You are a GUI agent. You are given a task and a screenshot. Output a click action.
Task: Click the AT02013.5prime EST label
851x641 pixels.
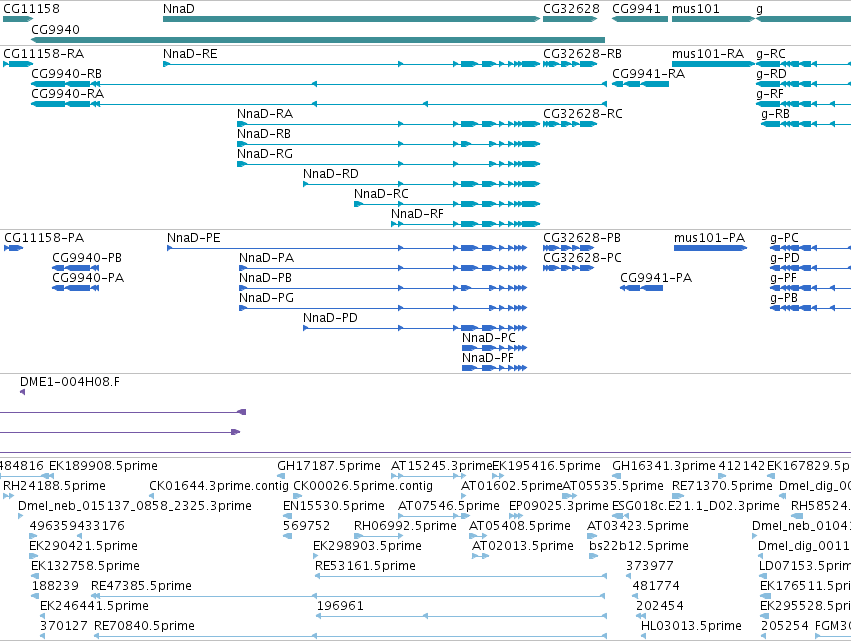[x=523, y=546]
